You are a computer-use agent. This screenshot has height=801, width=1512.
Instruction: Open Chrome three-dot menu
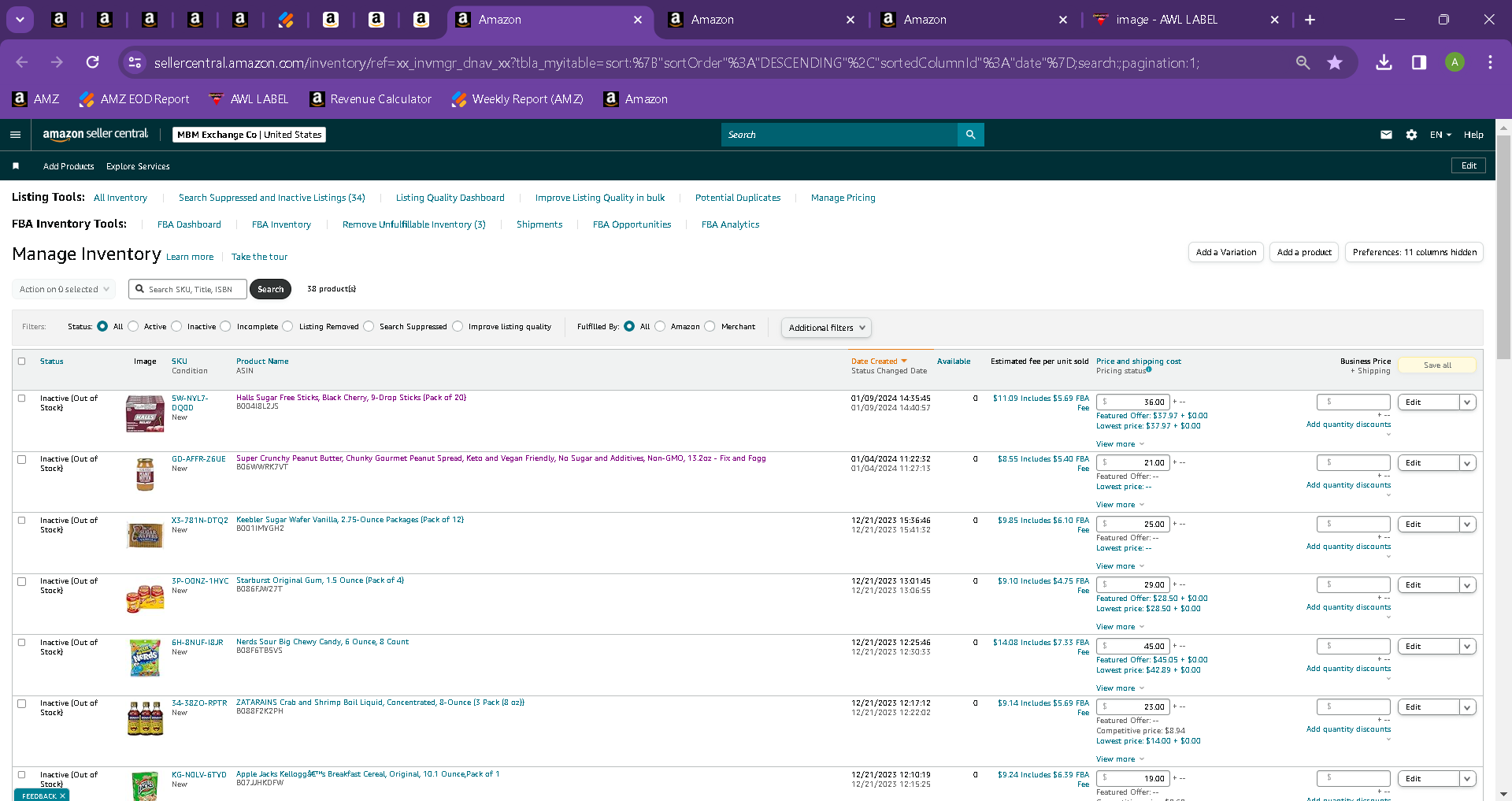(x=1490, y=62)
